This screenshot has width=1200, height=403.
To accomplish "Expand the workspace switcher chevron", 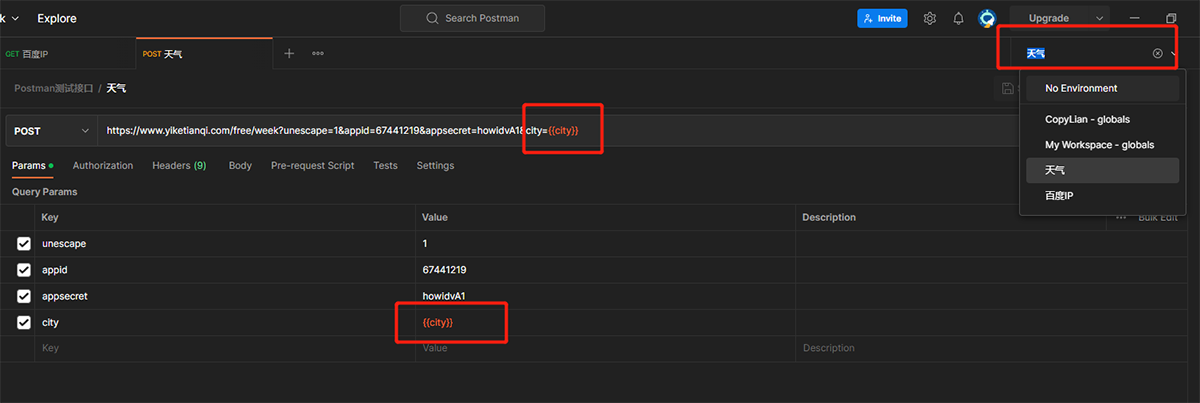I will (x=14, y=18).
